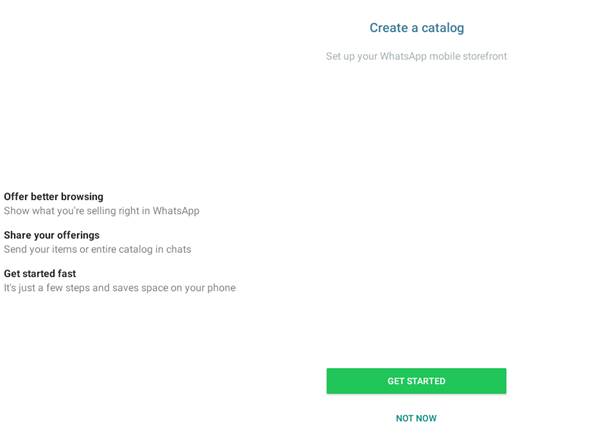Click the green GET STARTED button
This screenshot has height=440, width=602.
416,381
